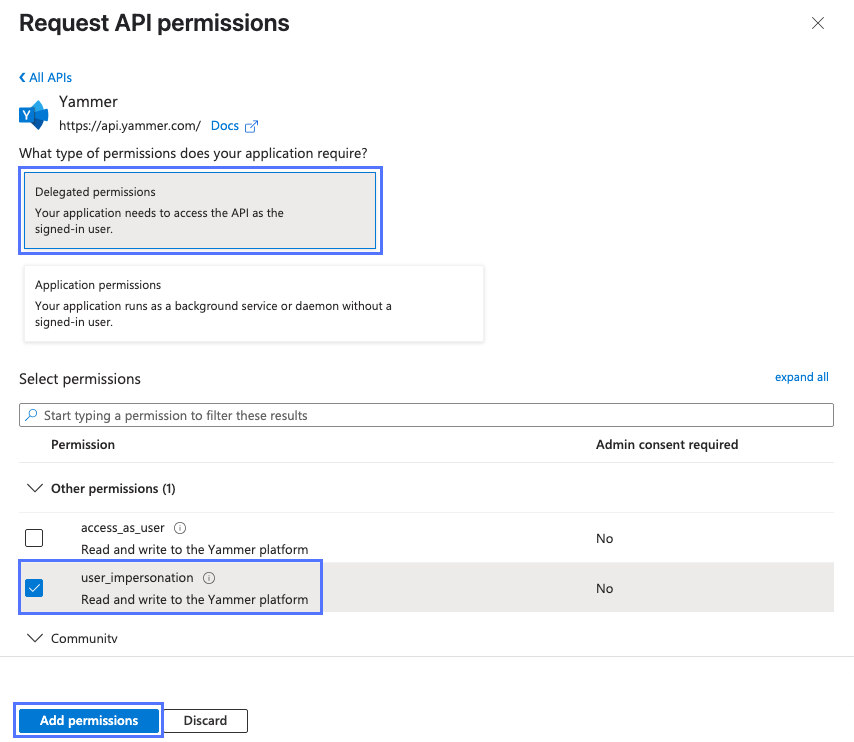Click No in the access_as_user row
This screenshot has height=742, width=854.
pyautogui.click(x=605, y=538)
